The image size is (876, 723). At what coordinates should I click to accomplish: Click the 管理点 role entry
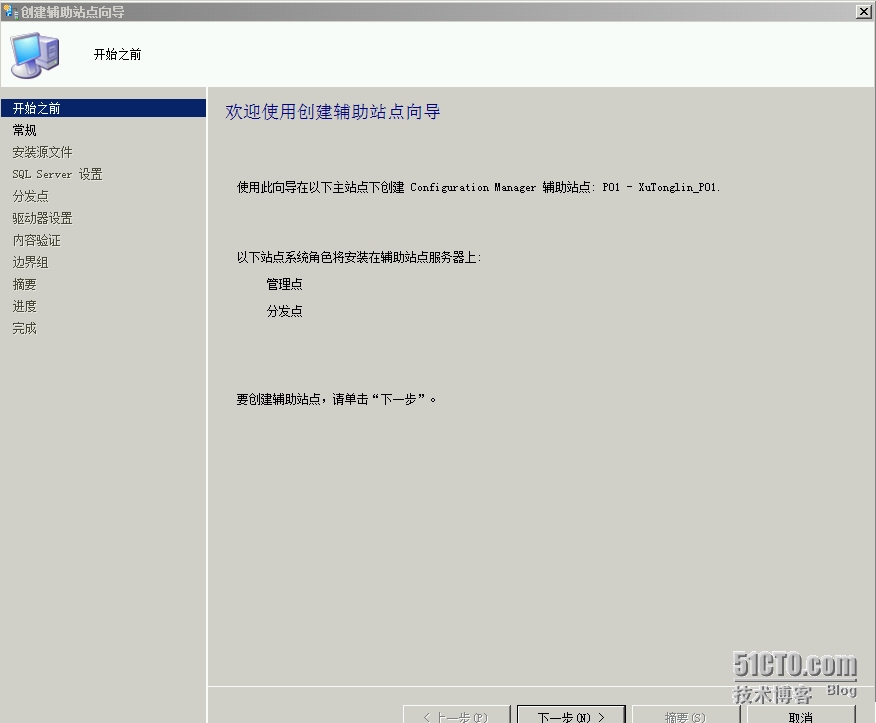coord(284,284)
